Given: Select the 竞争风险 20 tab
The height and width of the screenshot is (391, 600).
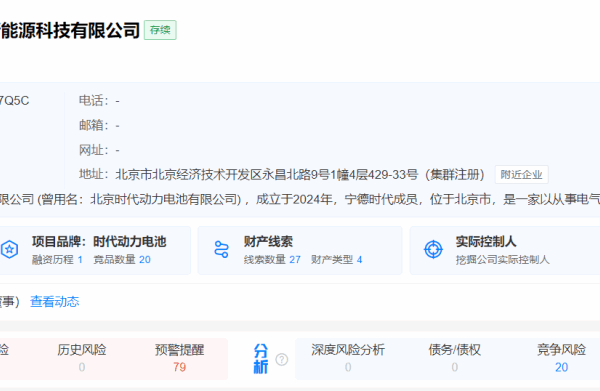Looking at the screenshot, I should (561, 358).
